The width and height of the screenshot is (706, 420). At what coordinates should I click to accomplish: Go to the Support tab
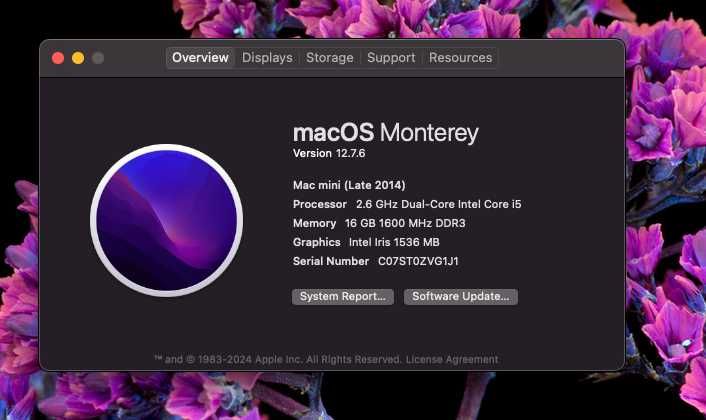[x=391, y=58]
